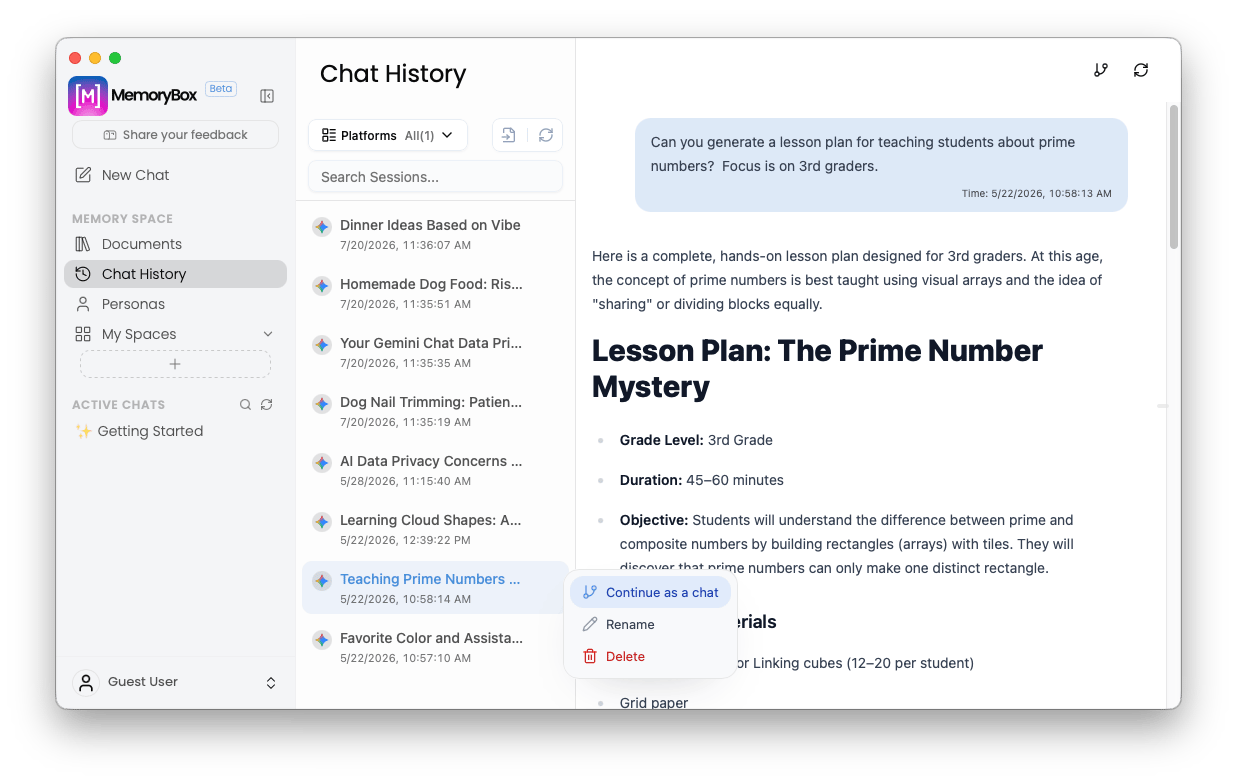1237x783 pixels.
Task: Click the Personas person icon
Action: tap(83, 304)
